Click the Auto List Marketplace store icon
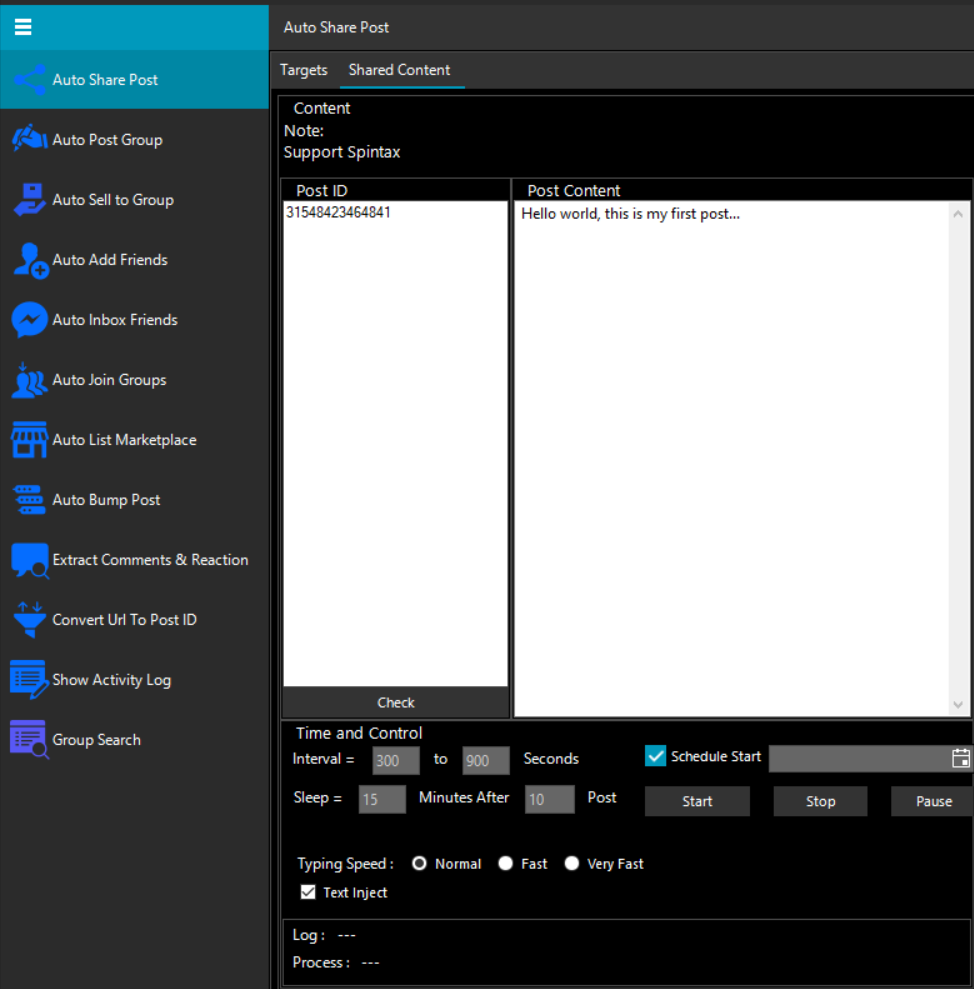Screen dimensions: 974x989 [29, 440]
